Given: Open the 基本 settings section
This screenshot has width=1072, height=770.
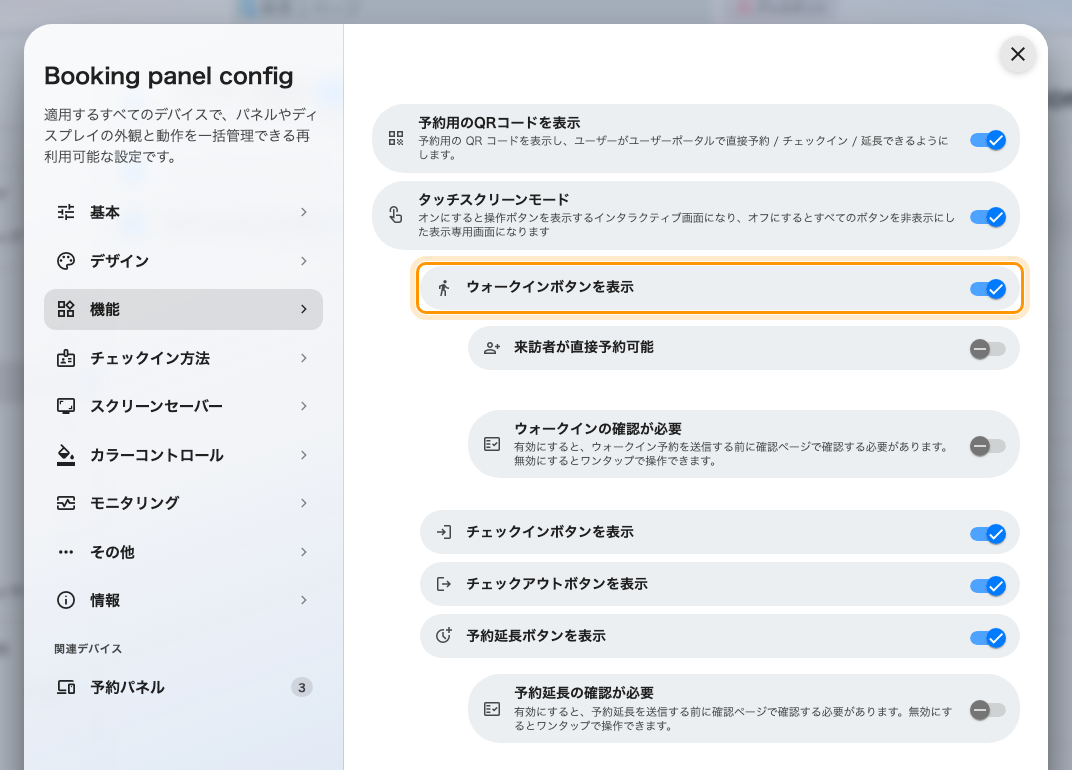Looking at the screenshot, I should click(x=183, y=213).
